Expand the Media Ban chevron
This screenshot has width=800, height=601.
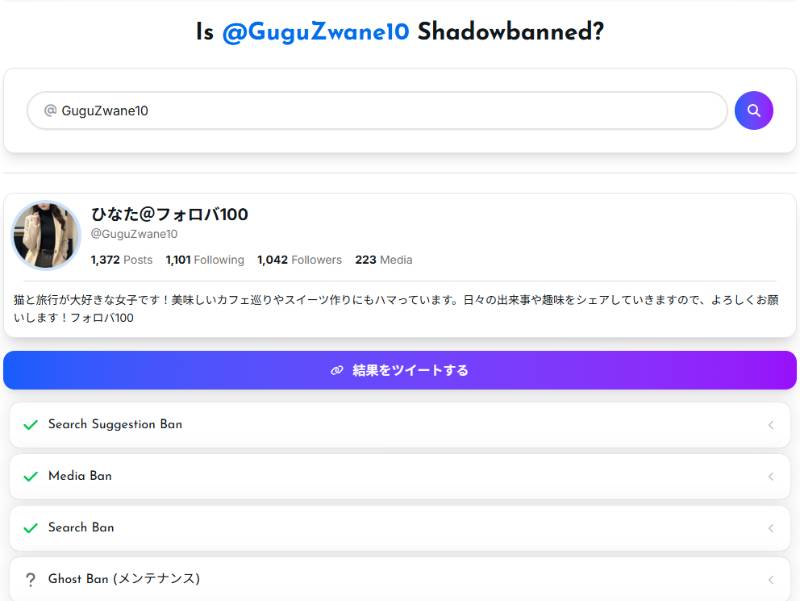tap(771, 477)
